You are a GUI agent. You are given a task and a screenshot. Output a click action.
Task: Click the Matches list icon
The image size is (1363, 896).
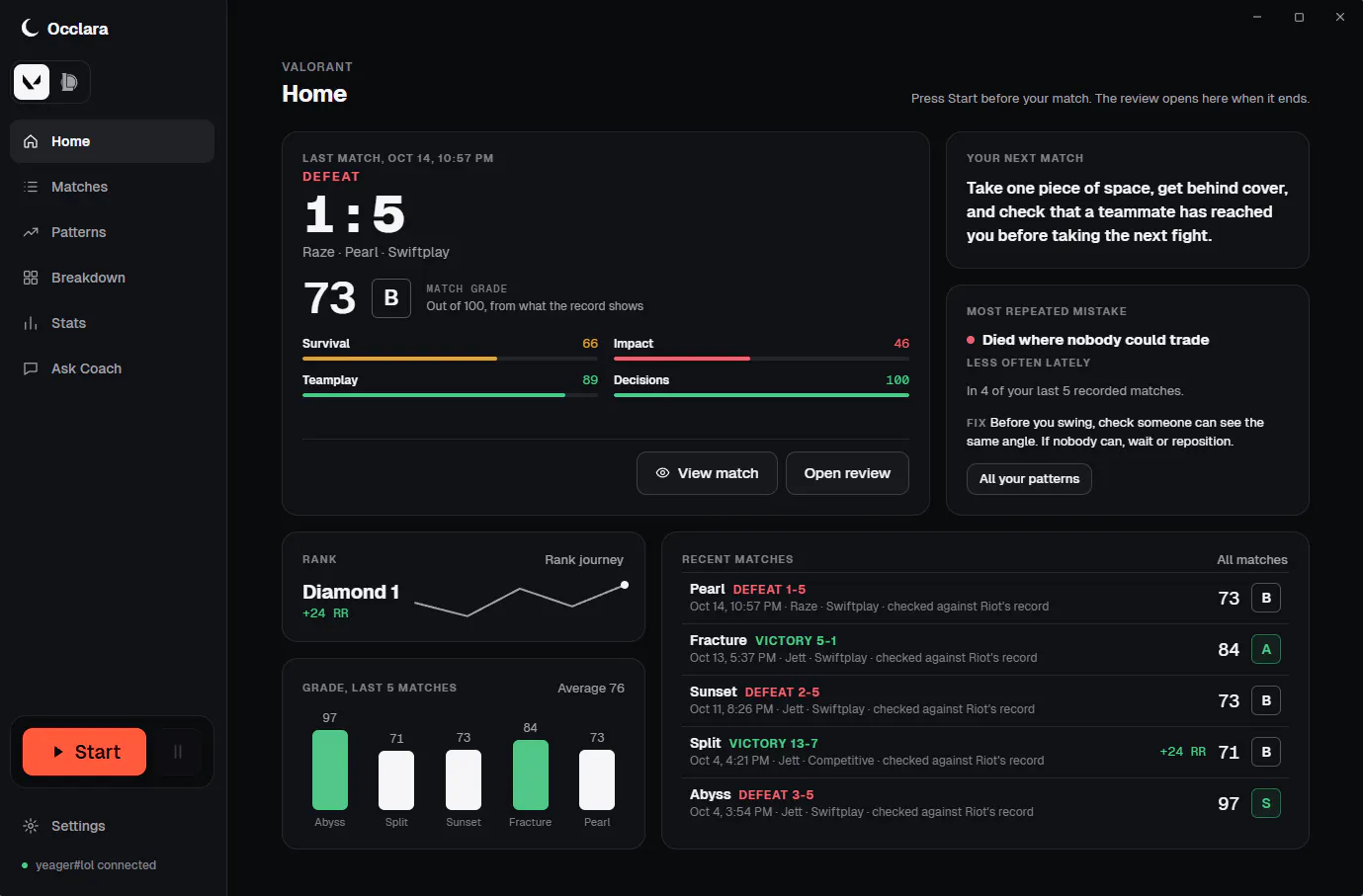point(31,187)
